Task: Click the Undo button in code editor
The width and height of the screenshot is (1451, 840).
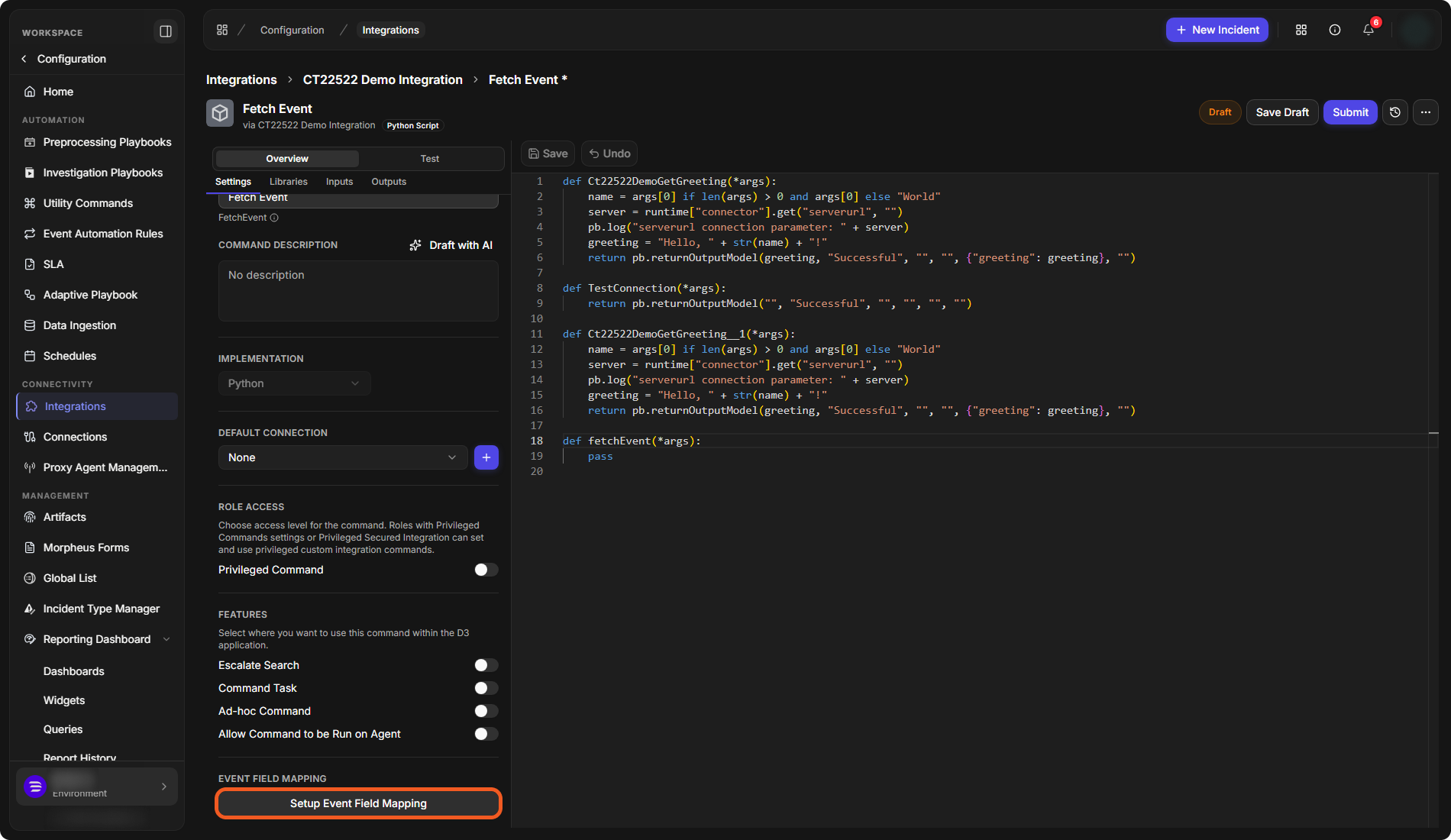Action: 609,153
